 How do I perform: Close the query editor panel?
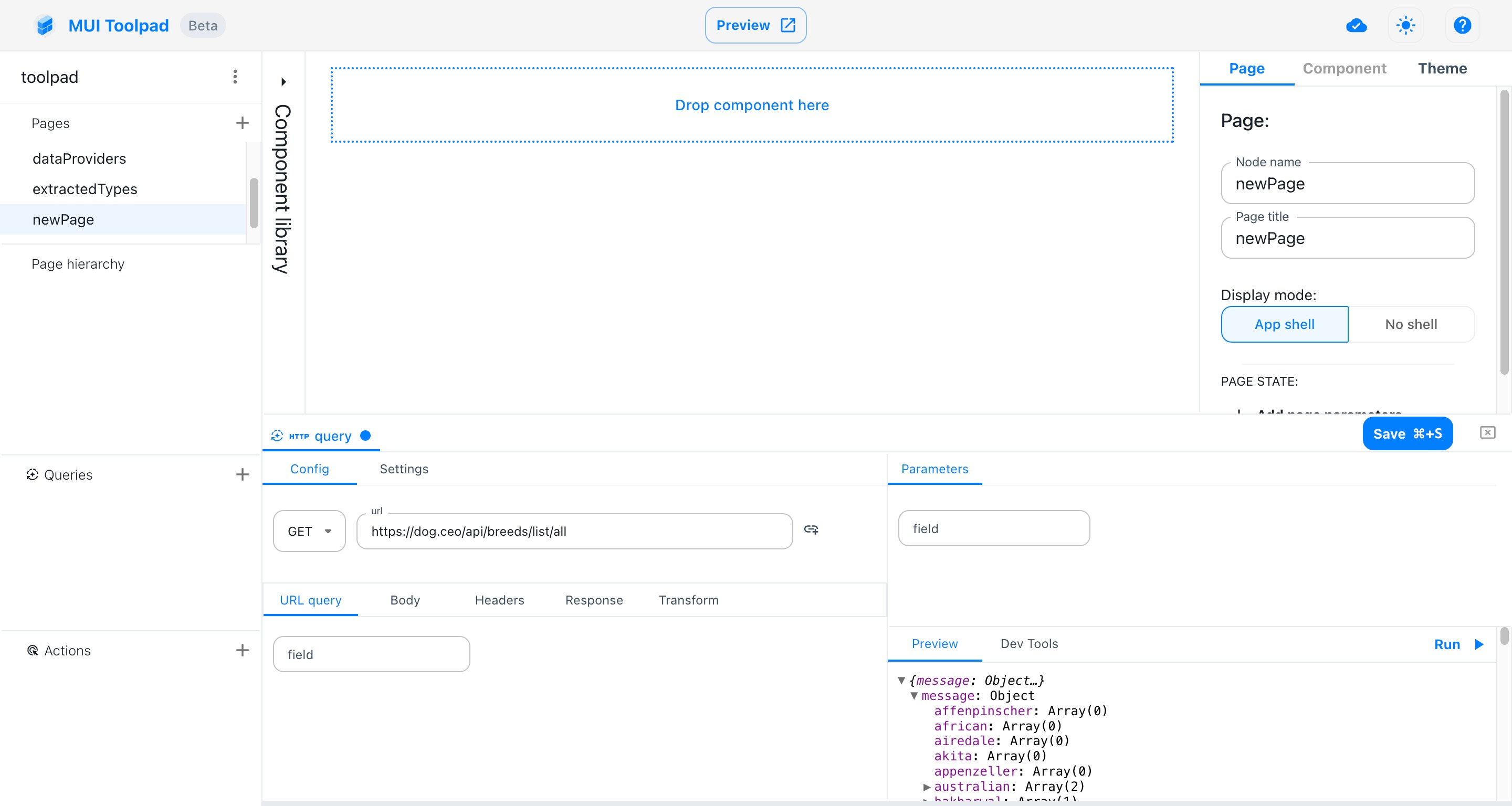point(1487,432)
